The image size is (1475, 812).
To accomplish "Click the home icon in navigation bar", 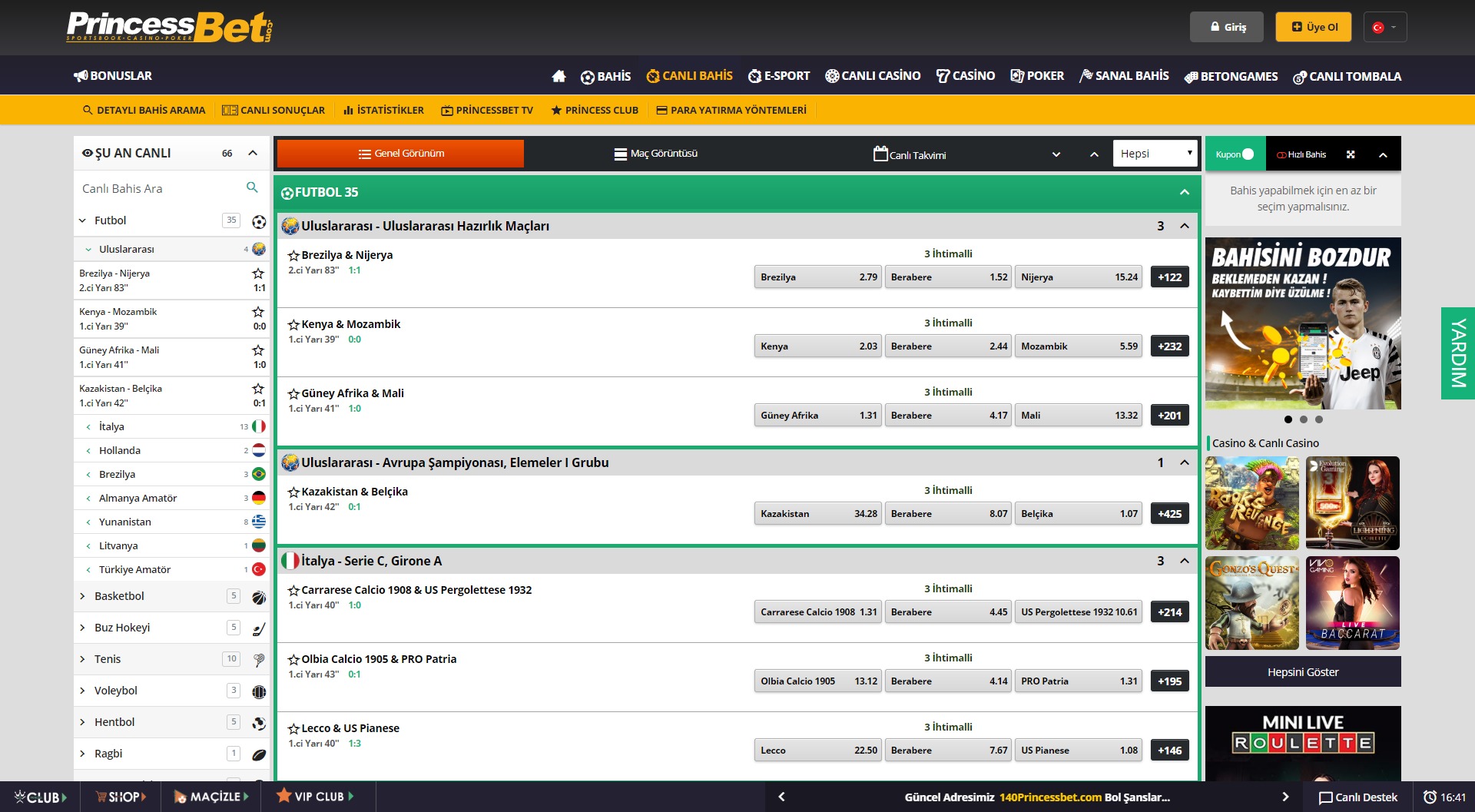I will click(x=559, y=76).
